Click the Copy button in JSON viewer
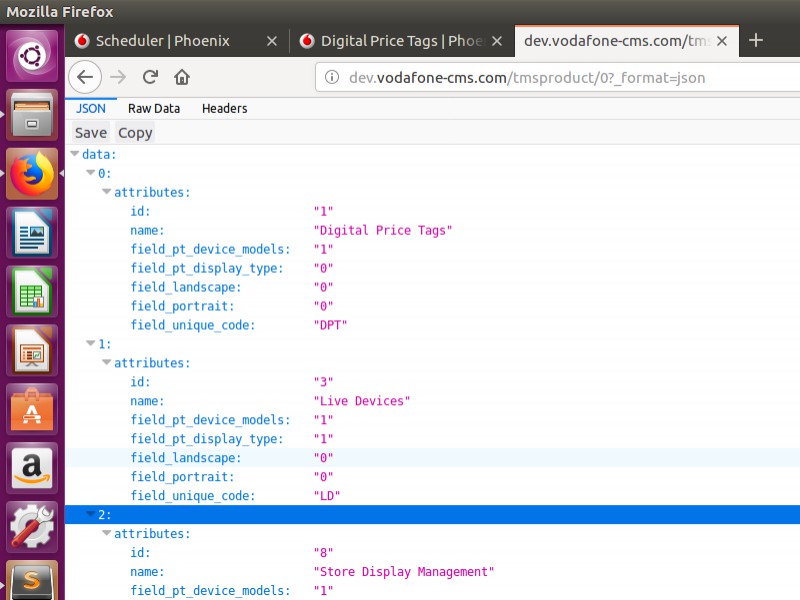800x600 pixels. (x=135, y=133)
